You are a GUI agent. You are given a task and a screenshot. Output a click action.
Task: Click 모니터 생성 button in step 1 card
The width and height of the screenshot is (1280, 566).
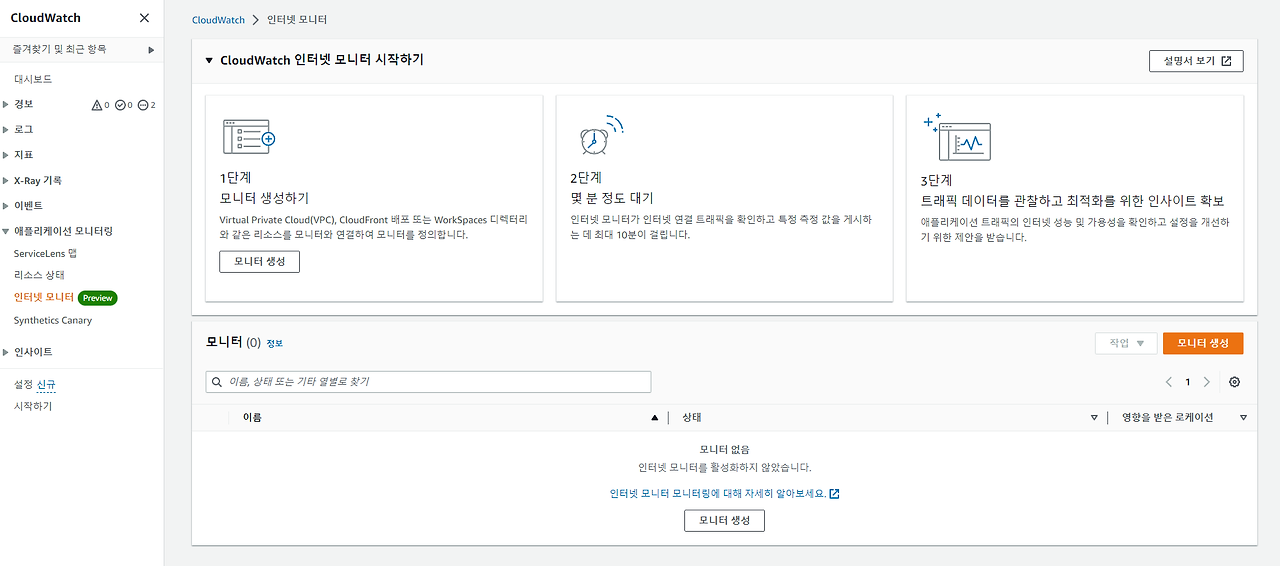coord(259,261)
